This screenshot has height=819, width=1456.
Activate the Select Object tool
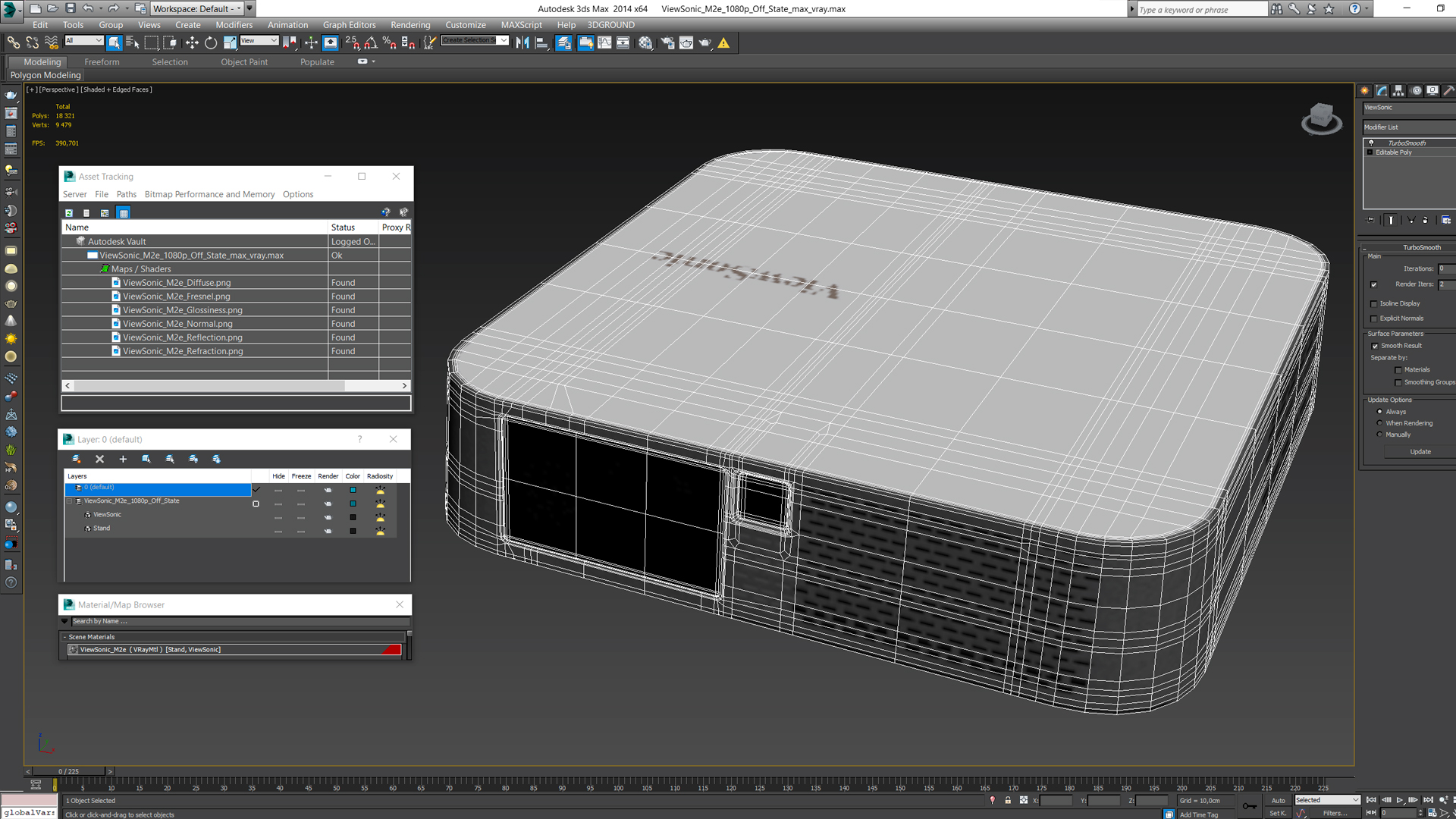[114, 43]
